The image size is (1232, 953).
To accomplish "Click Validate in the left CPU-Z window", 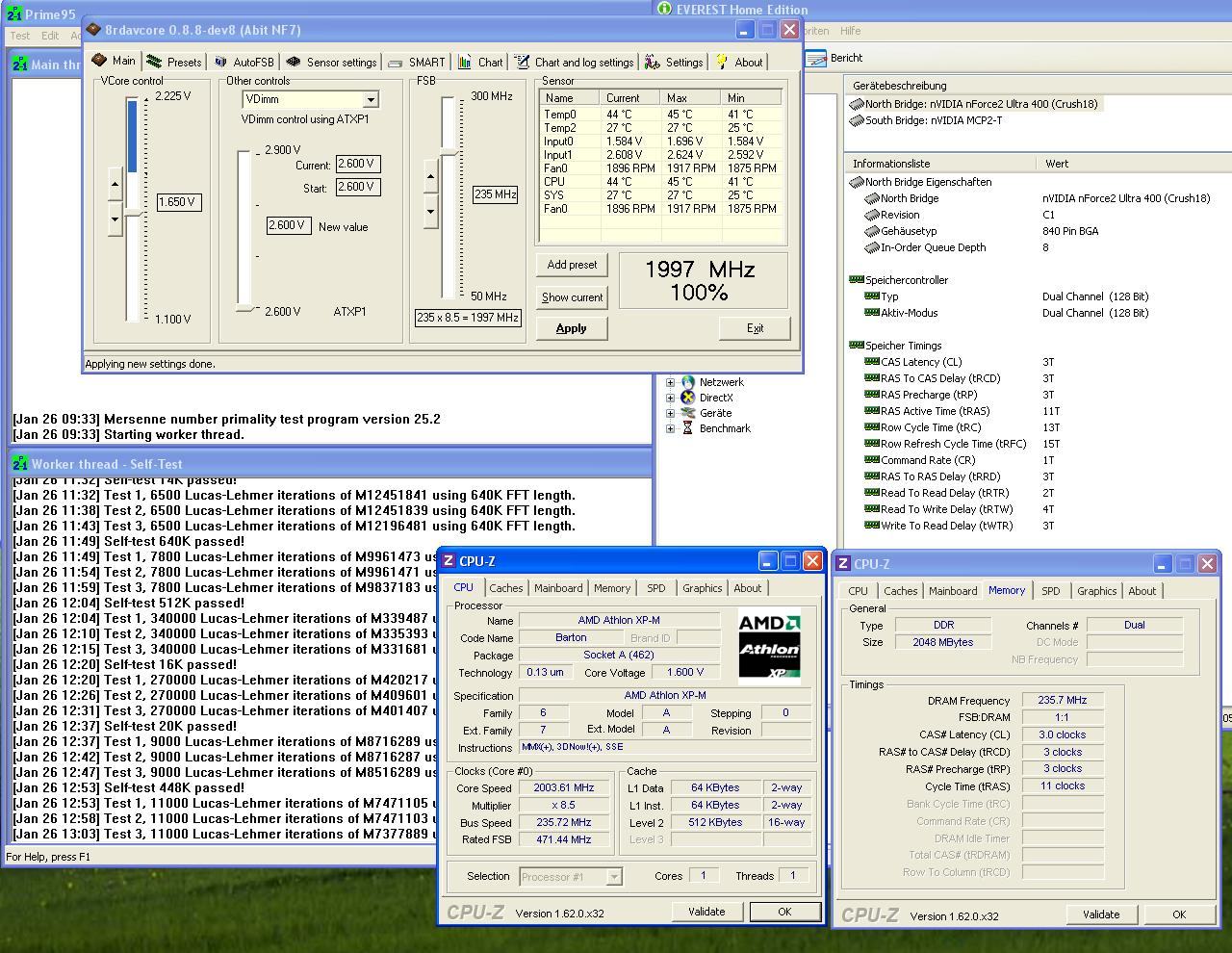I will (706, 912).
